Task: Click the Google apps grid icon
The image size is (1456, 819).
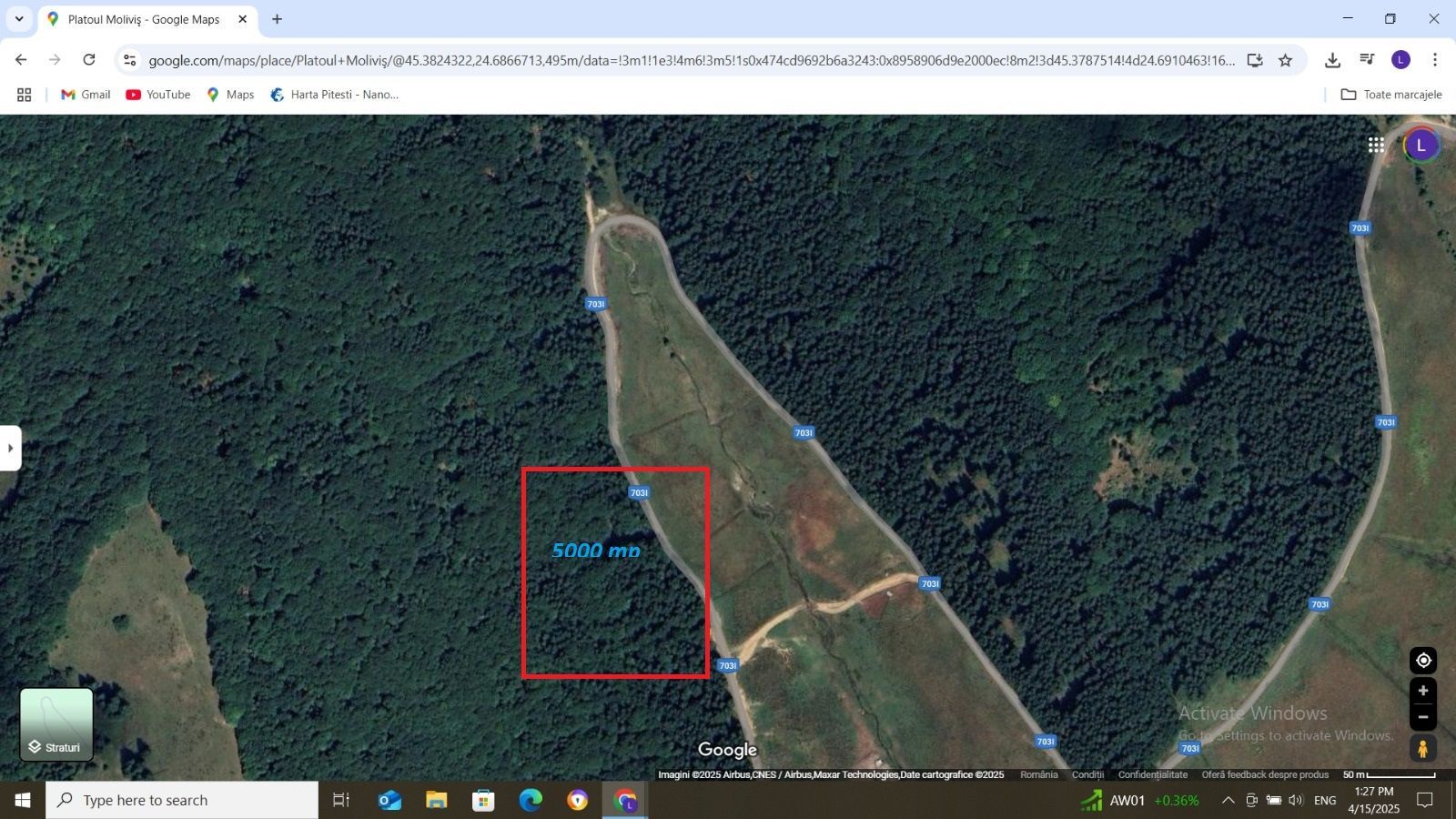Action: point(1376,145)
